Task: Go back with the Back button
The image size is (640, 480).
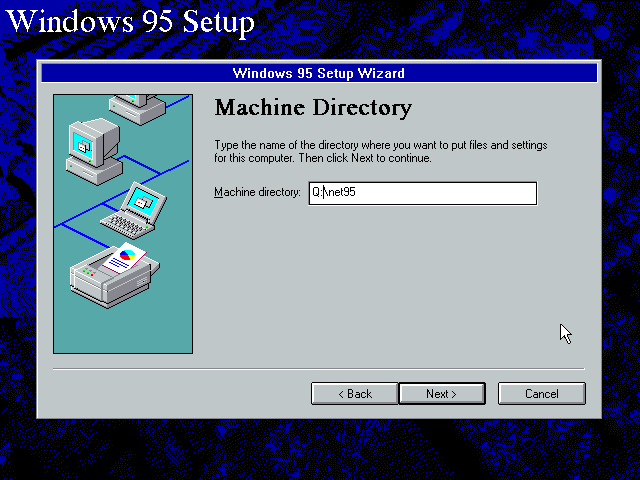Action: (354, 393)
